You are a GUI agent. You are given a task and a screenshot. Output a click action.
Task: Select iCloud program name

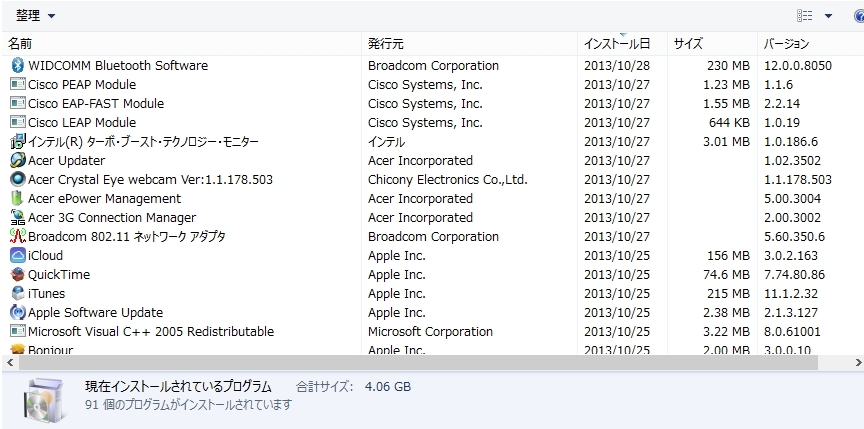tap(46, 256)
